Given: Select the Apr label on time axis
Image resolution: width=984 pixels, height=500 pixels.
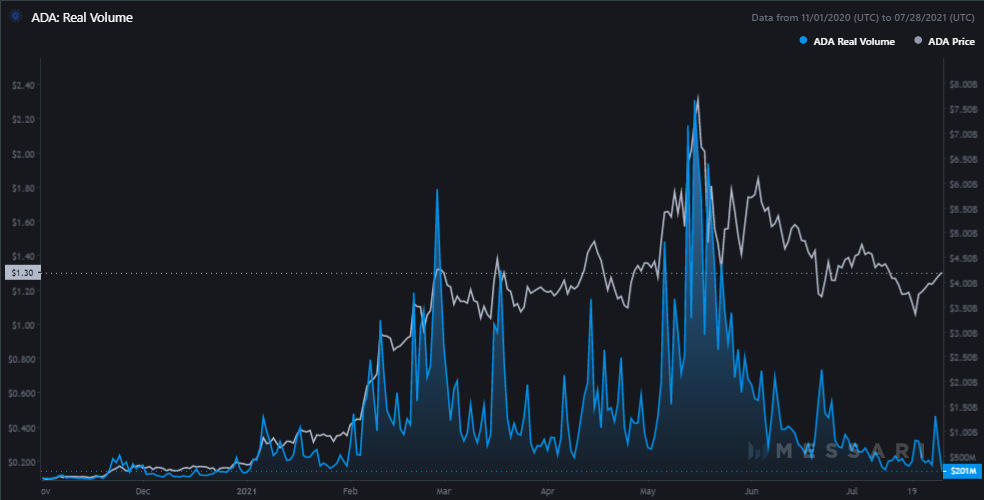Looking at the screenshot, I should [x=547, y=491].
